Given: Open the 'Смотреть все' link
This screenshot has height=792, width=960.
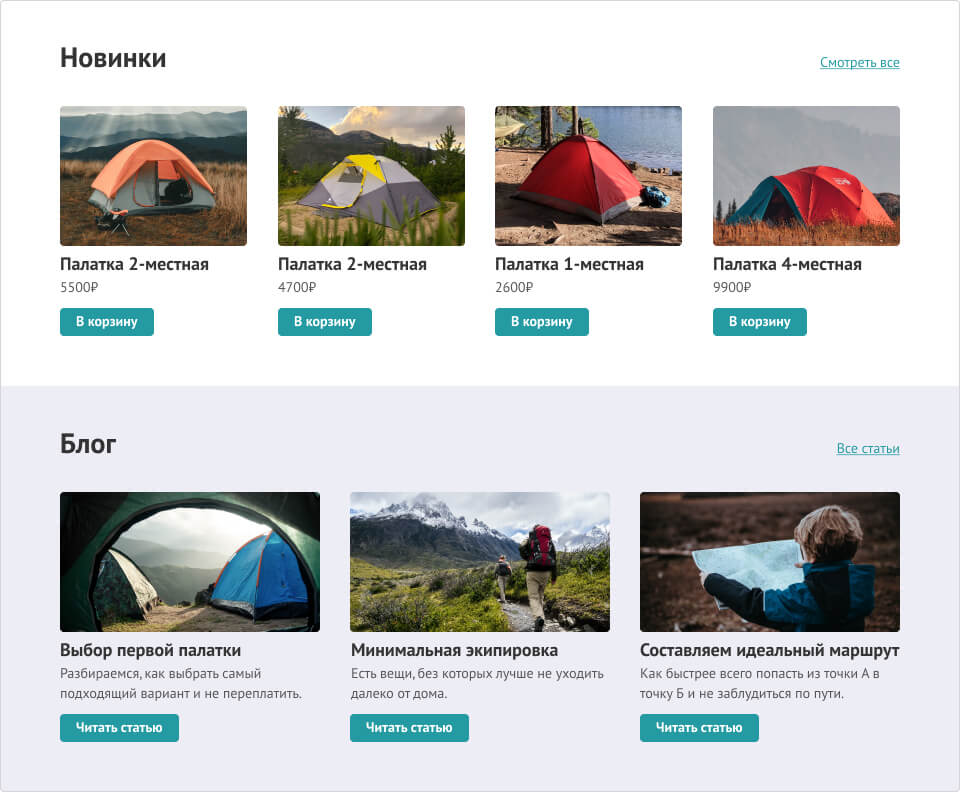Looking at the screenshot, I should (859, 63).
